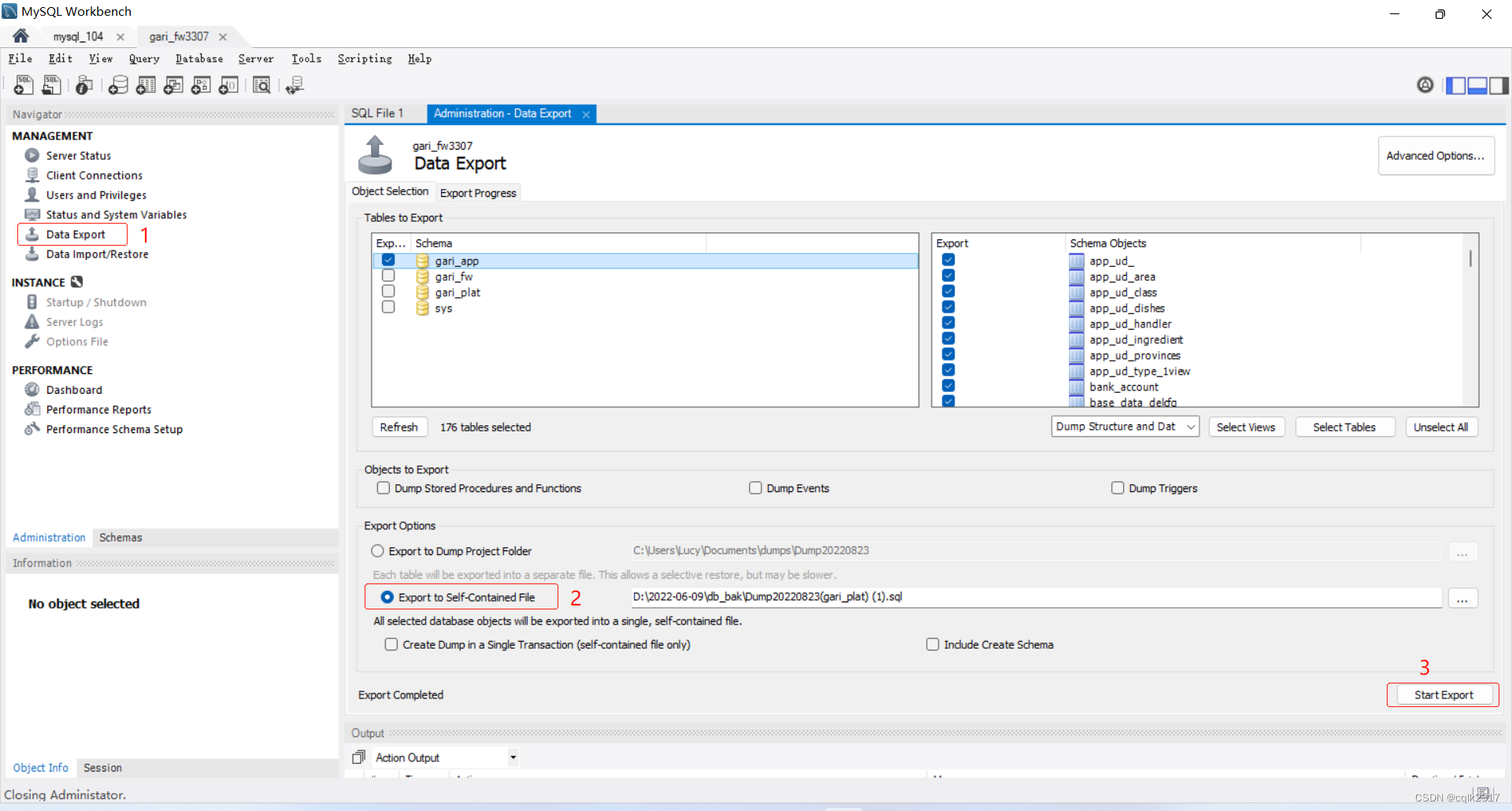Image resolution: width=1512 pixels, height=811 pixels.
Task: Uncheck export for app_ud_area table
Action: [x=948, y=276]
